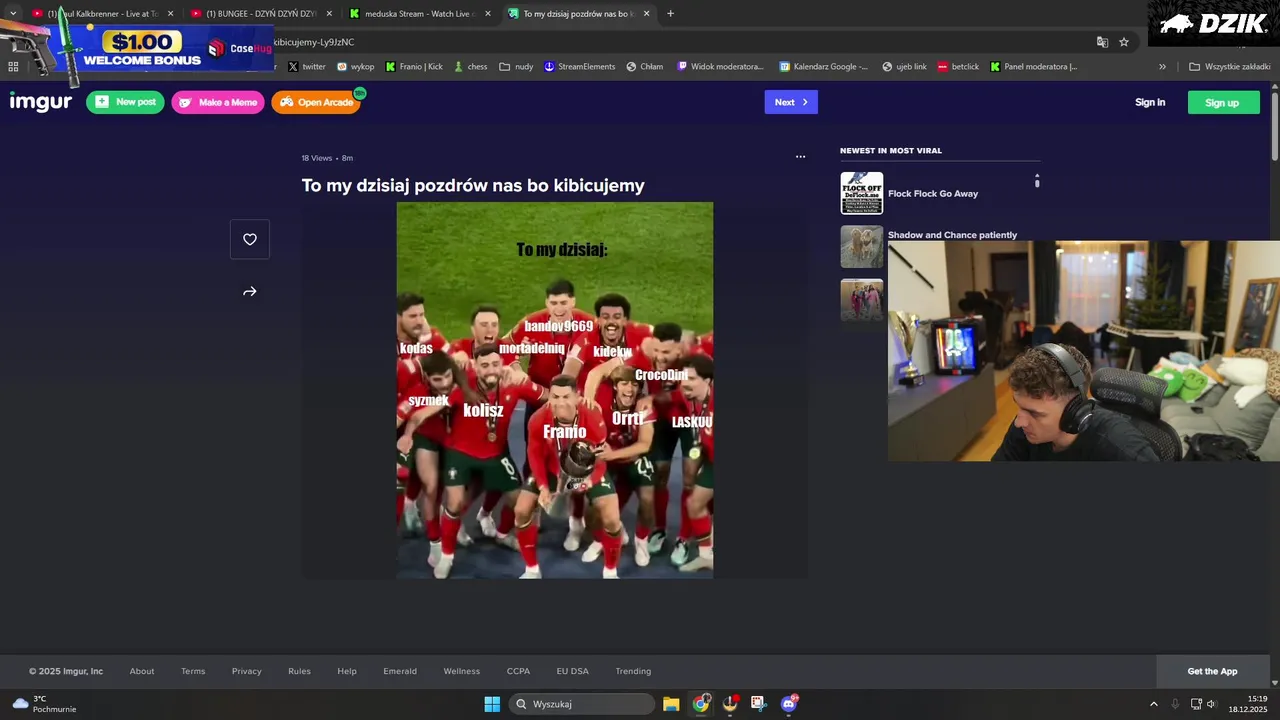Image resolution: width=1280 pixels, height=720 pixels.
Task: Click the Get the App button
Action: click(x=1212, y=671)
